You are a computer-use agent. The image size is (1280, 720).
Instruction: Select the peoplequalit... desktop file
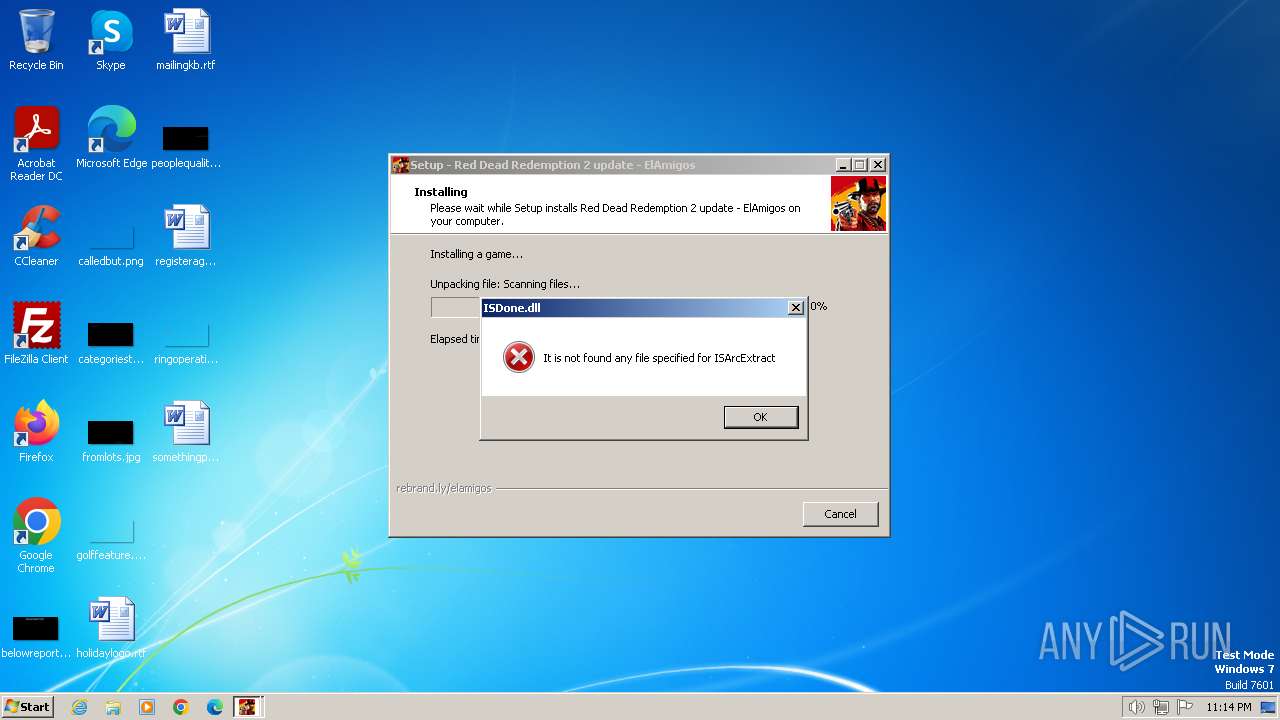pos(186,145)
